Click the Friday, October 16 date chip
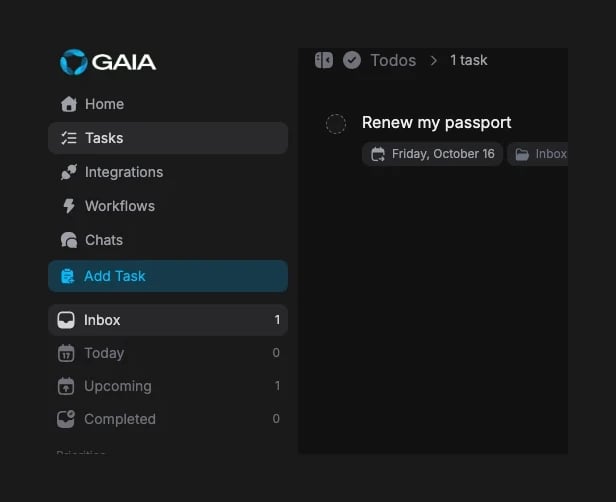616x502 pixels. pos(432,154)
